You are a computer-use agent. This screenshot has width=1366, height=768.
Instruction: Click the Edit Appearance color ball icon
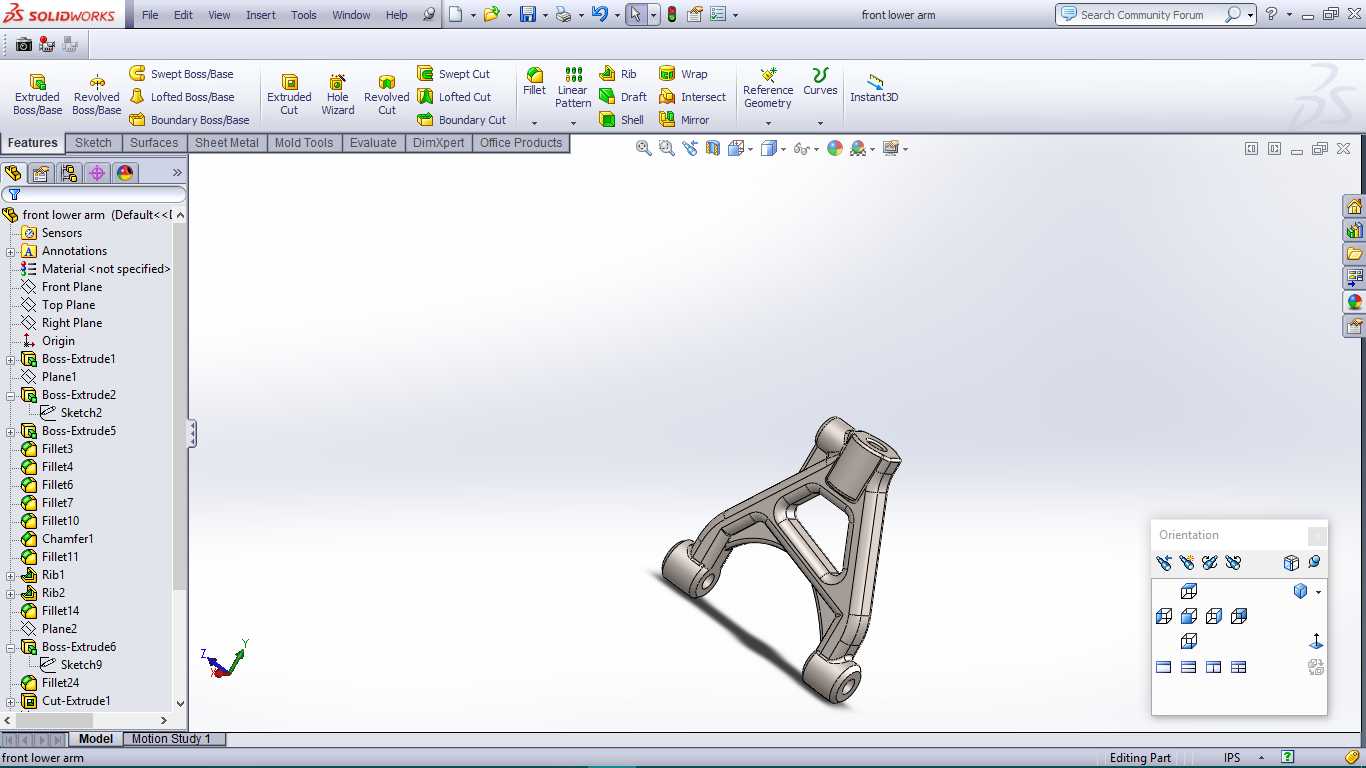pos(835,148)
